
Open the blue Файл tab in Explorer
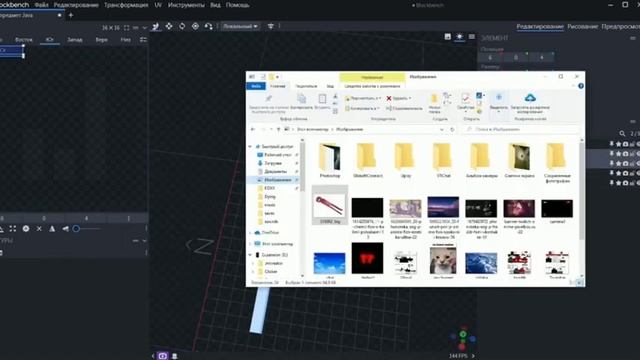[x=256, y=86]
